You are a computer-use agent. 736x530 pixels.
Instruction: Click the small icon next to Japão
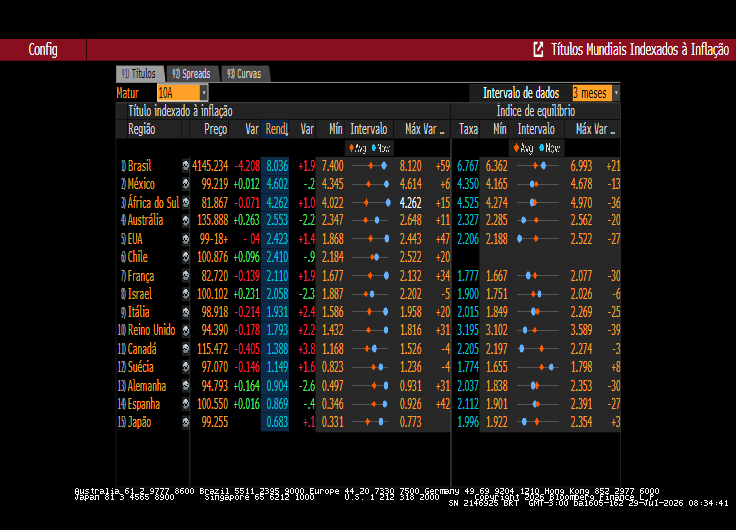click(x=186, y=422)
